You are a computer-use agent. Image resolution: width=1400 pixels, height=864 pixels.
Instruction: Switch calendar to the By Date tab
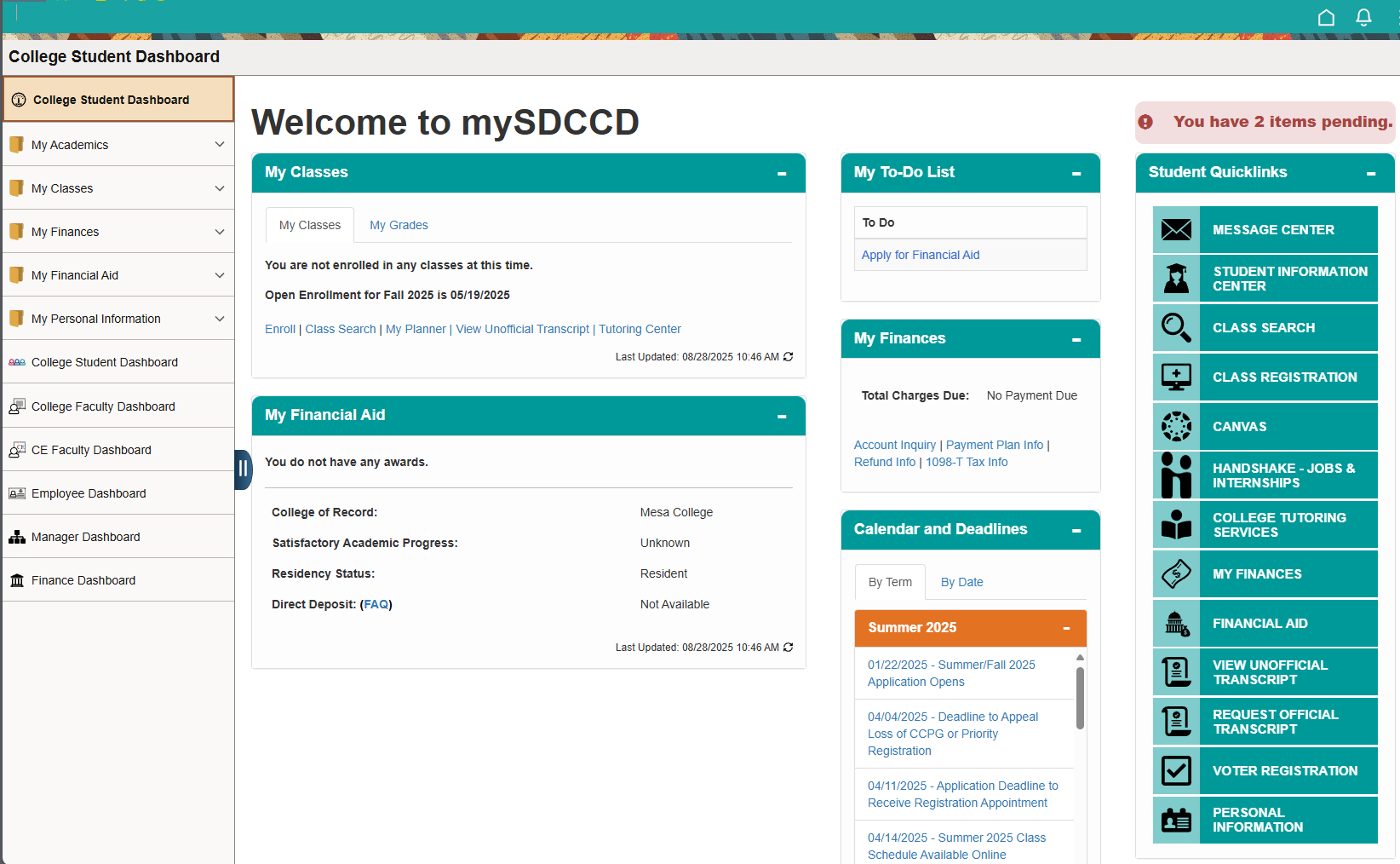[x=961, y=582]
